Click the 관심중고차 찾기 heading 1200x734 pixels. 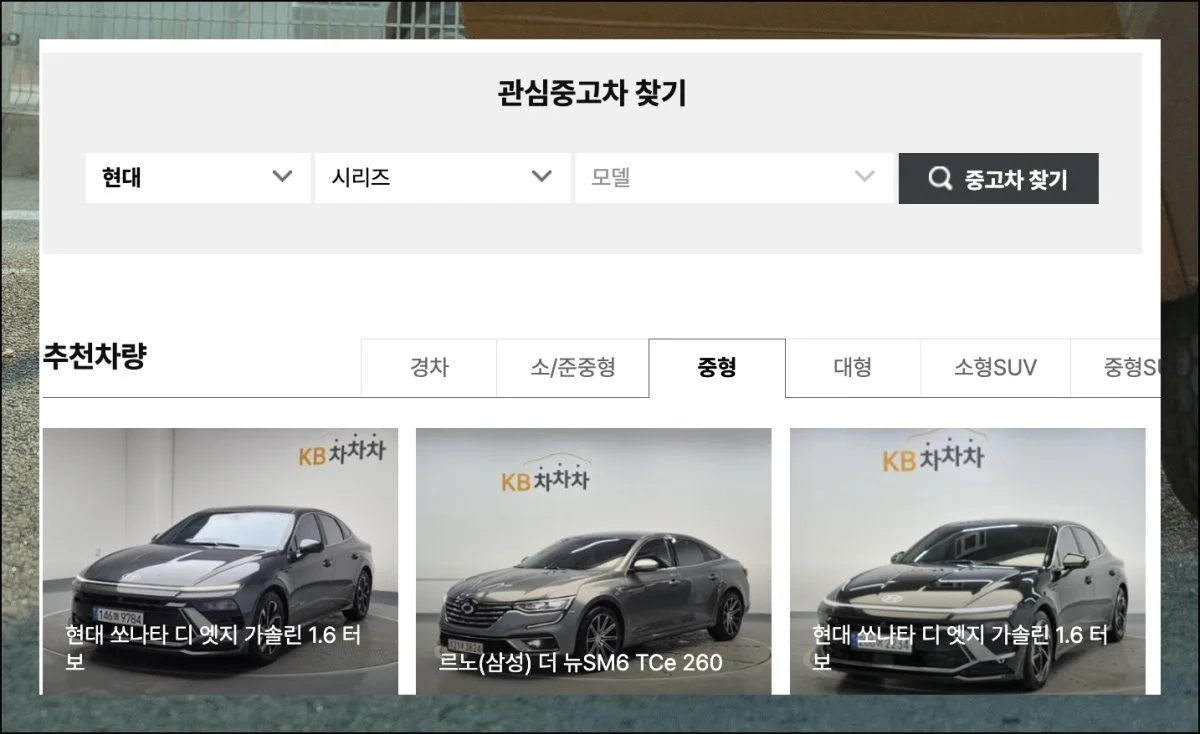592,94
